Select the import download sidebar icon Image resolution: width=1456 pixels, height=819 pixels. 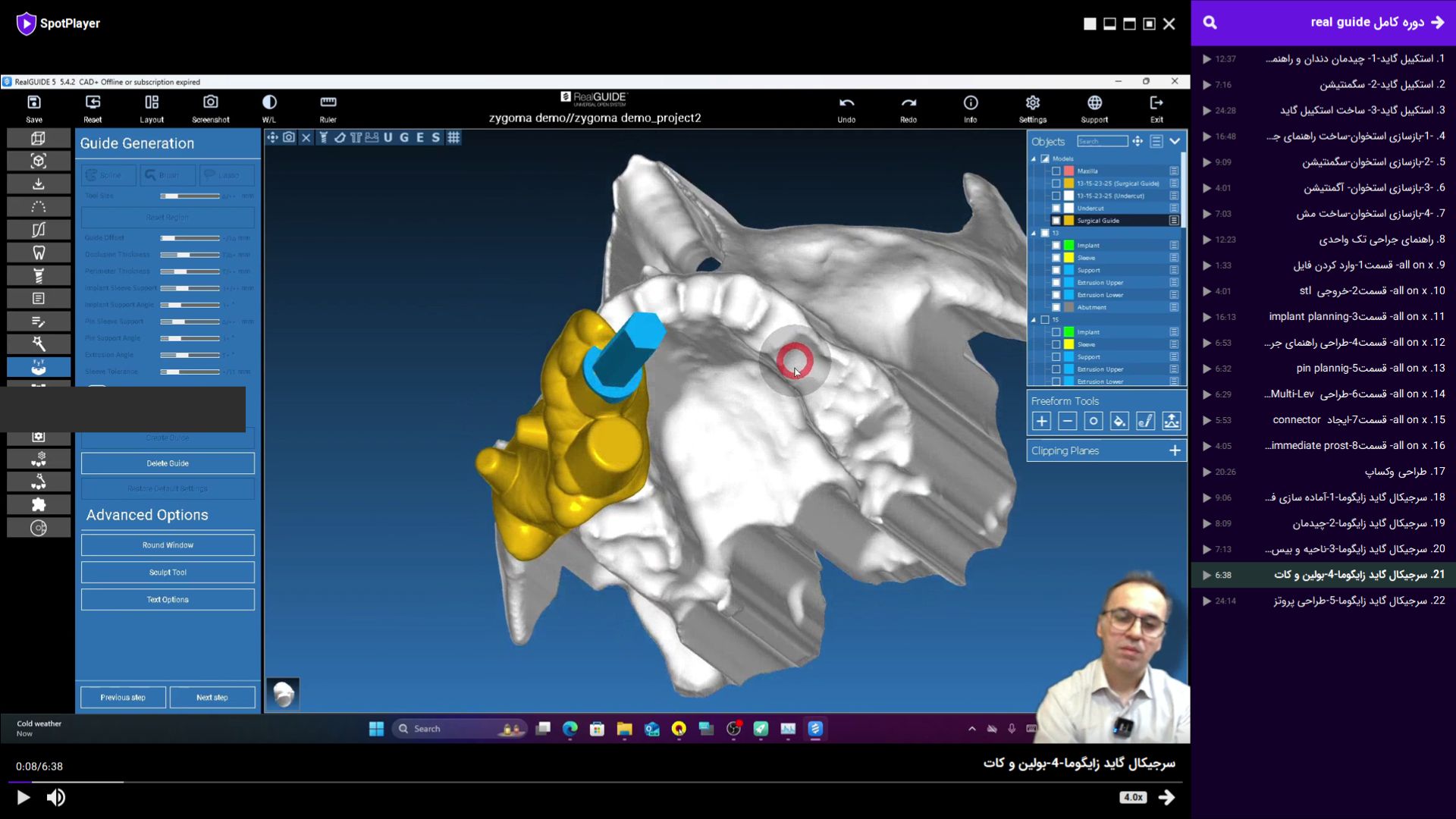(39, 184)
